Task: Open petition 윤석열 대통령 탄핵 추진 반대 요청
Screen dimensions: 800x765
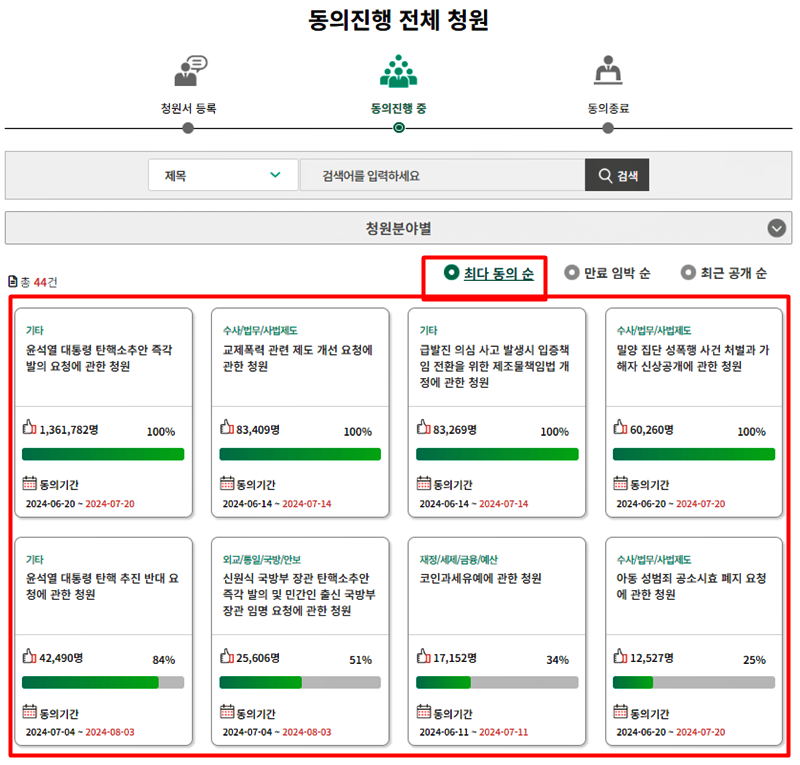Action: point(102,586)
